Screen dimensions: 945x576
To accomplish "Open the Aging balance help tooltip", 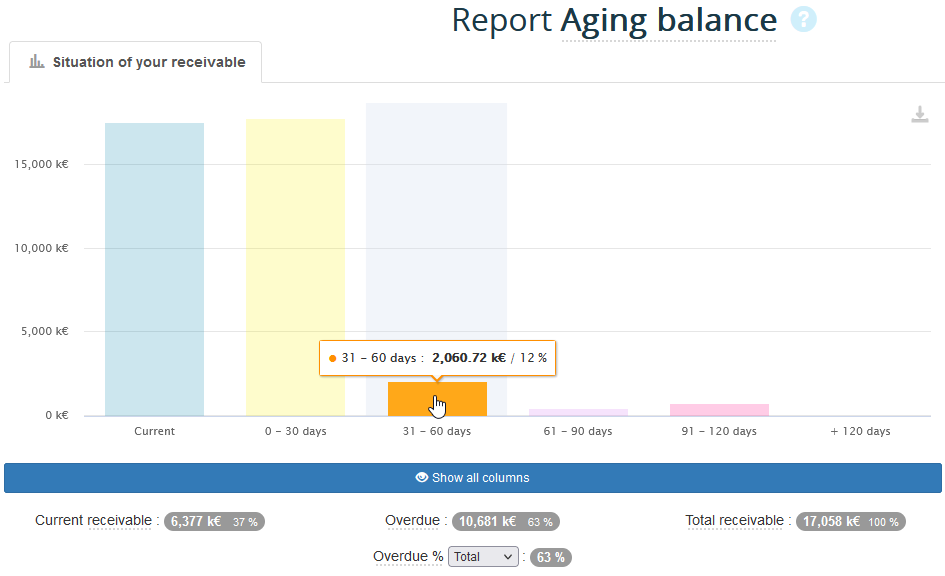I will pos(803,20).
